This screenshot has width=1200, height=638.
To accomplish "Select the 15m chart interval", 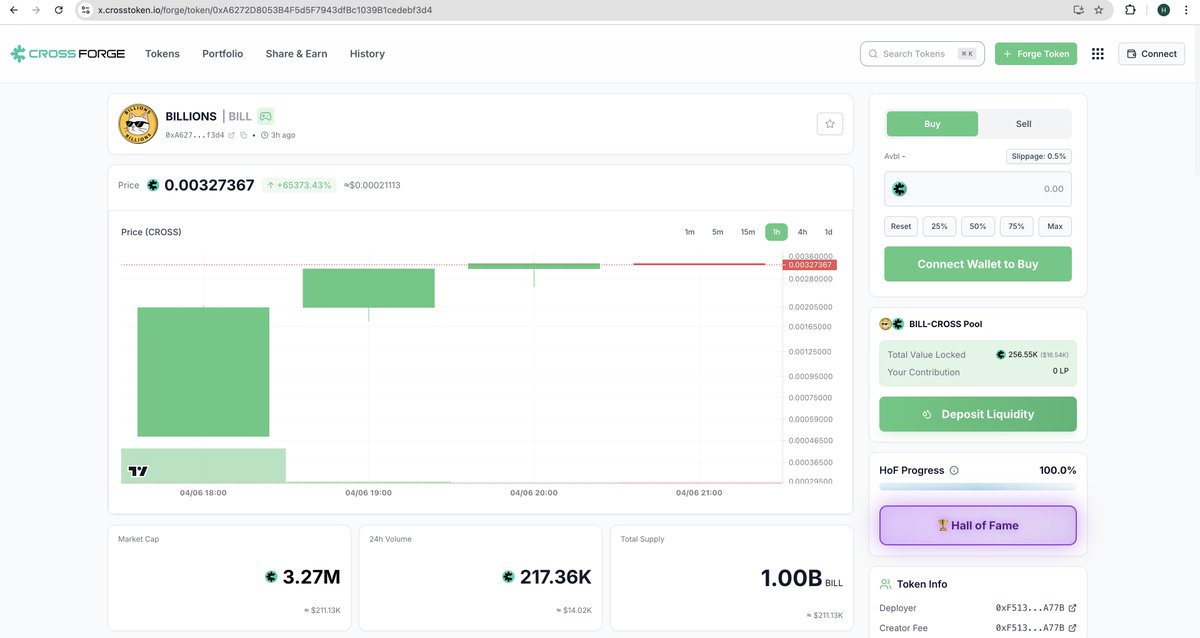I will (x=748, y=232).
